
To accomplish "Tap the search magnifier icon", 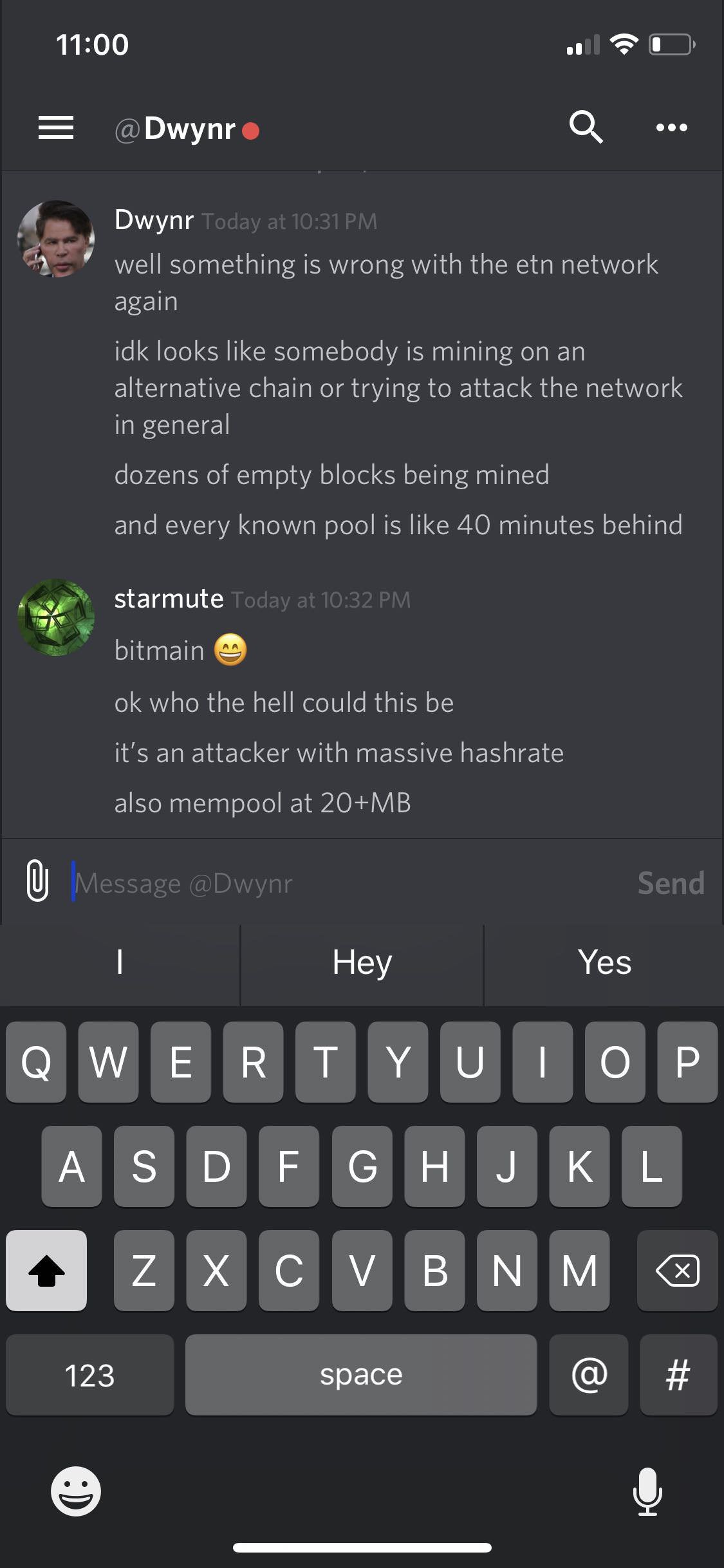I will tap(586, 127).
